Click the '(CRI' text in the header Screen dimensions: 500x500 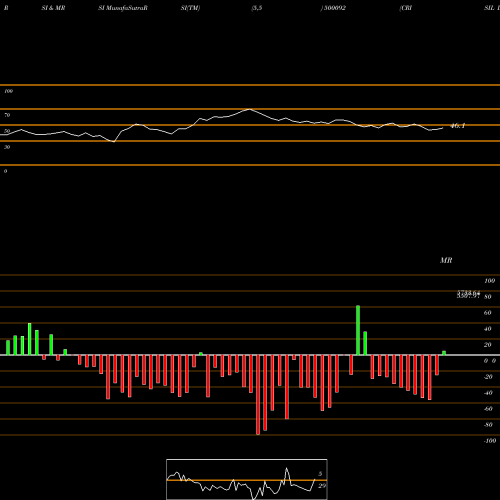(406, 8)
